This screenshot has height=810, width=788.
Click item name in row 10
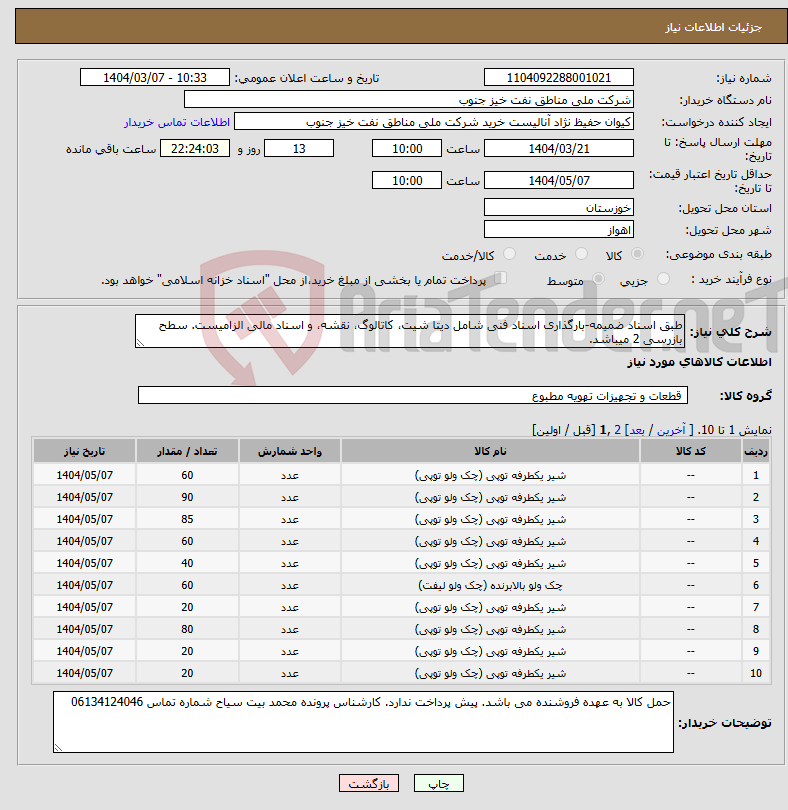click(490, 673)
